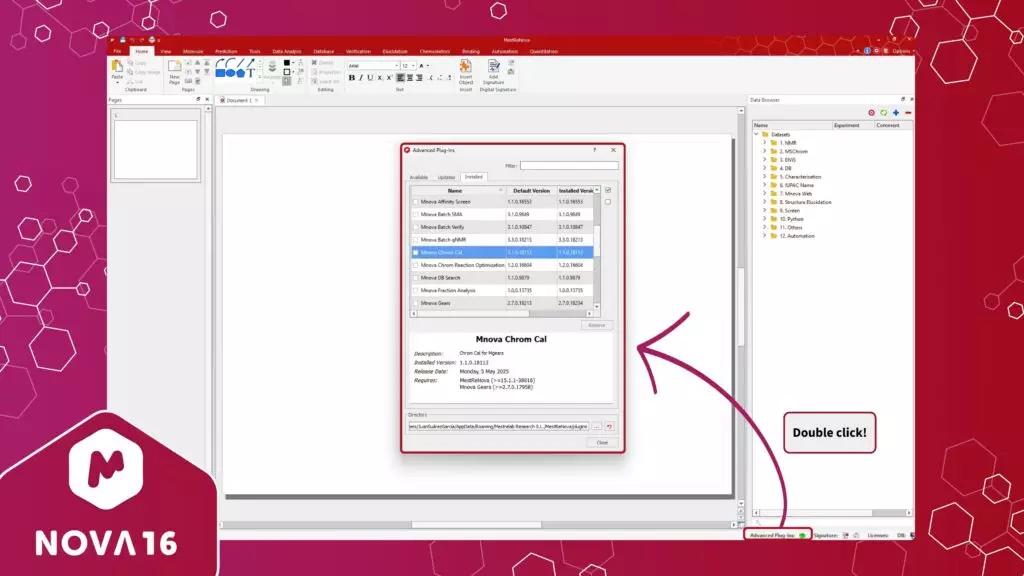The width and height of the screenshot is (1024, 576).
Task: Click the Insert Object icon
Action: [x=466, y=68]
